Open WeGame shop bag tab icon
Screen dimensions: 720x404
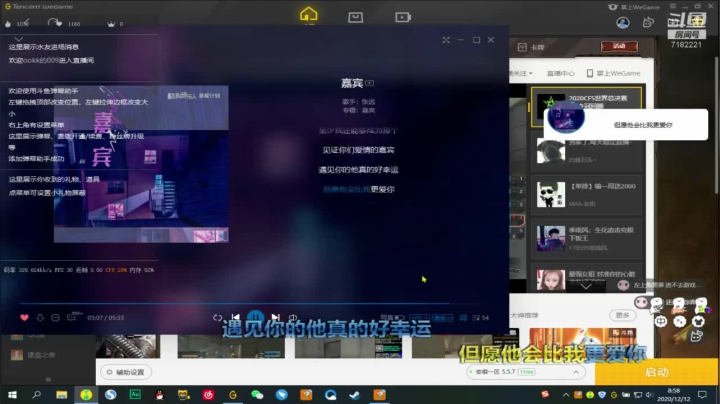(x=355, y=17)
